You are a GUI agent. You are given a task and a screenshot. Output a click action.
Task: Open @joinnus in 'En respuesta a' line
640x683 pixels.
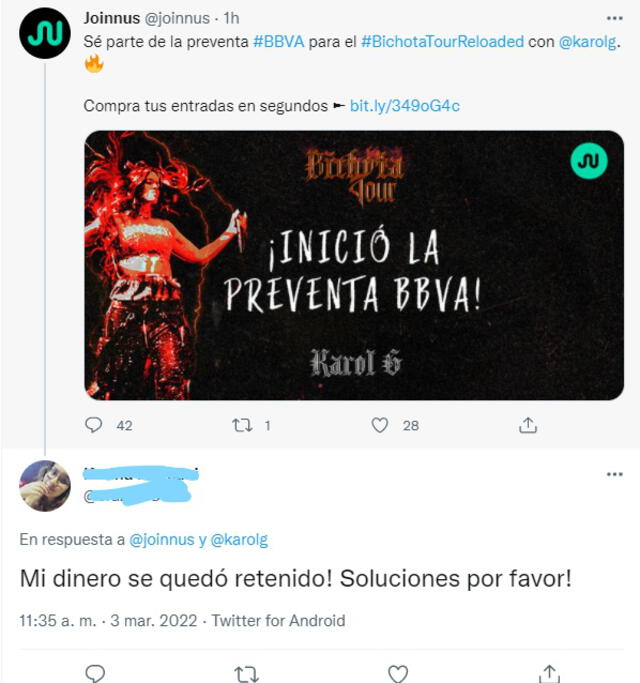(162, 540)
